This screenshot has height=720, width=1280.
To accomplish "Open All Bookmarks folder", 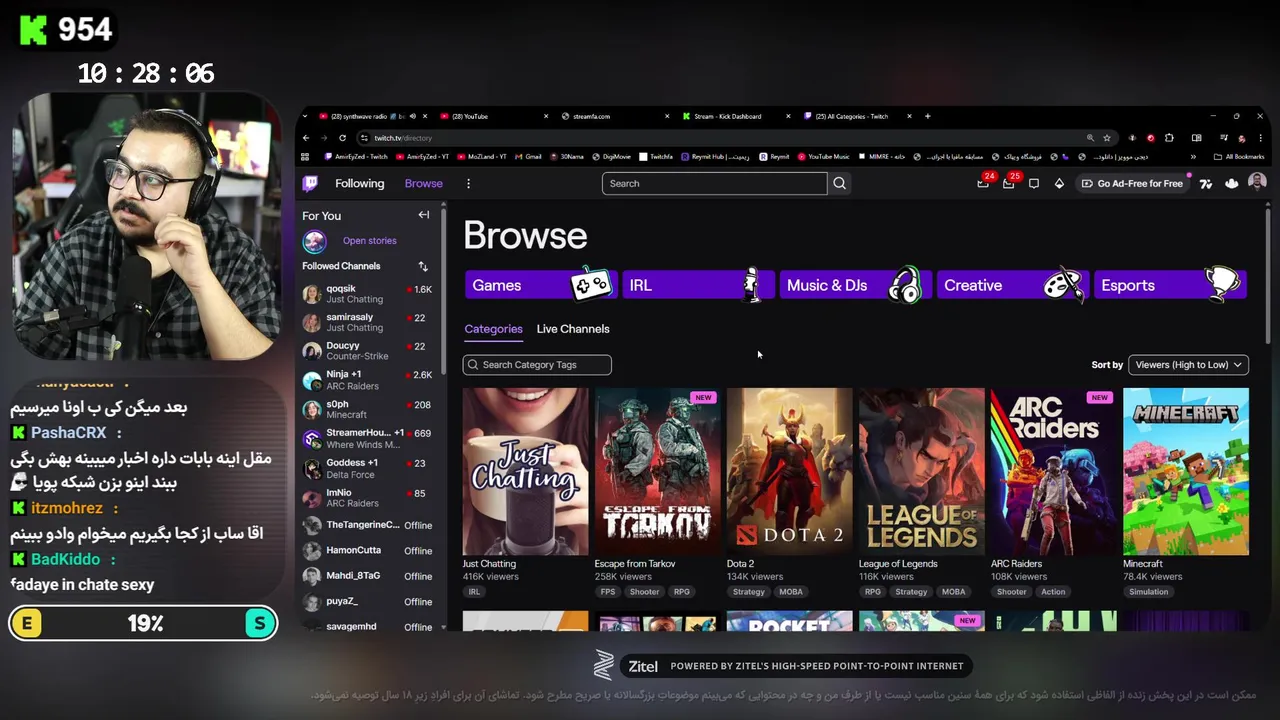I will click(x=1238, y=157).
